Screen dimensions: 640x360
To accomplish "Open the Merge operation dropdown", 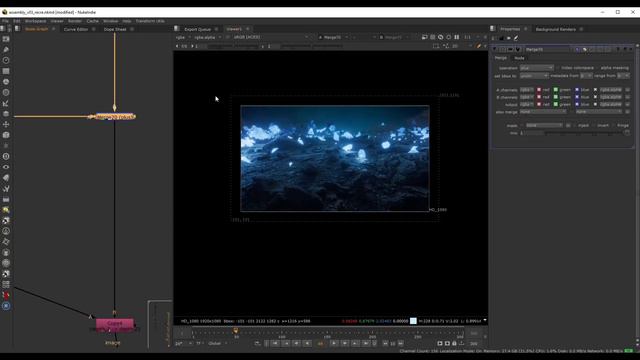I will pyautogui.click(x=537, y=68).
